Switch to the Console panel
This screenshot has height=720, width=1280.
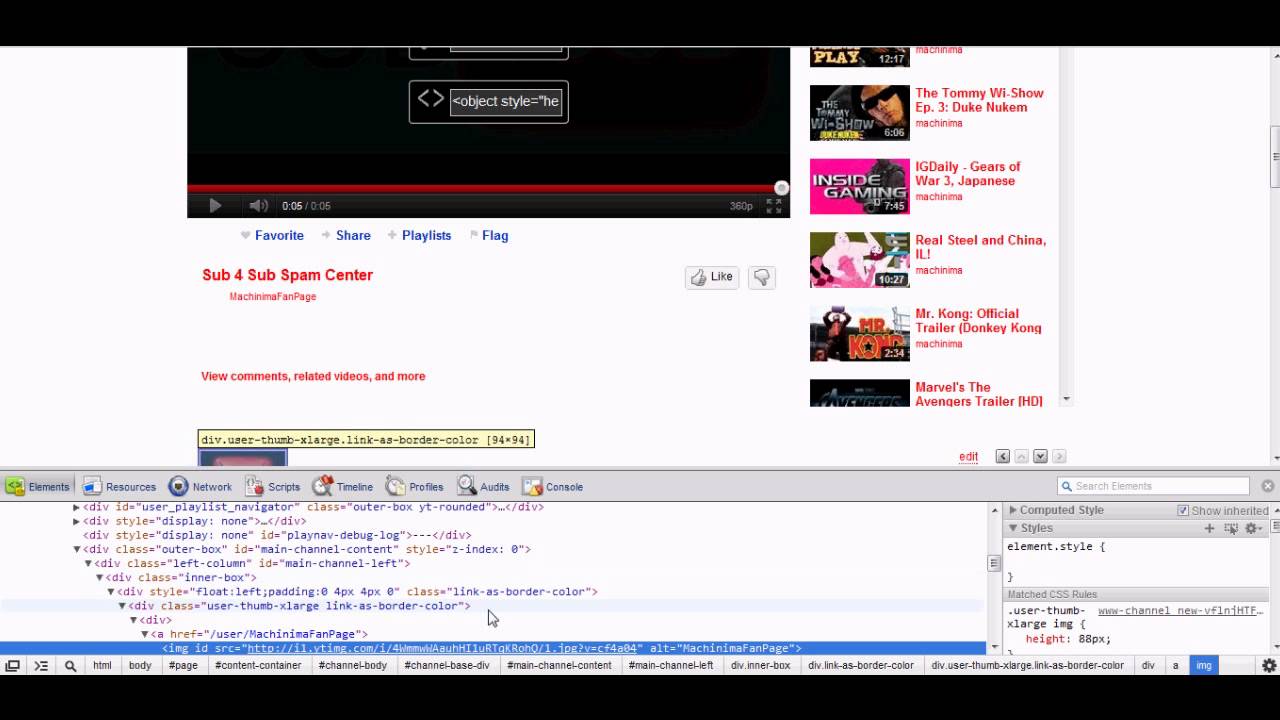click(x=553, y=487)
